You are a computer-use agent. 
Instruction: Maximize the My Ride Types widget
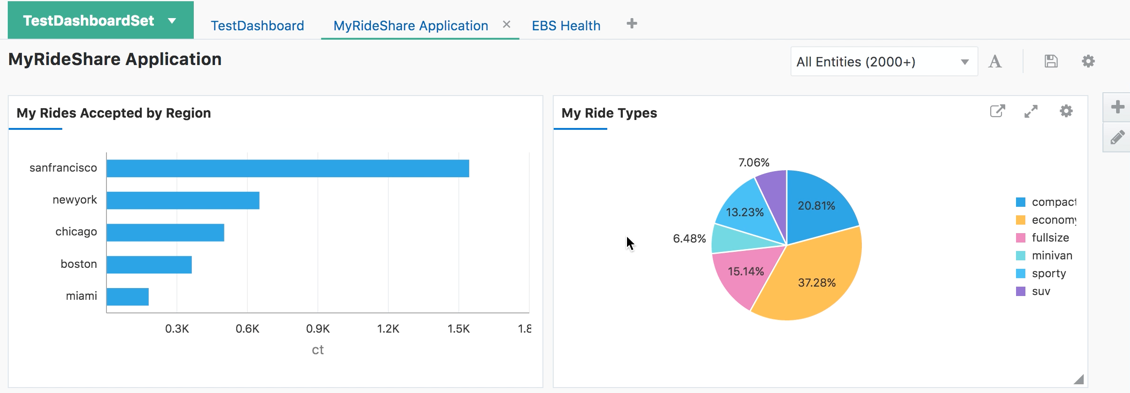click(x=1031, y=111)
